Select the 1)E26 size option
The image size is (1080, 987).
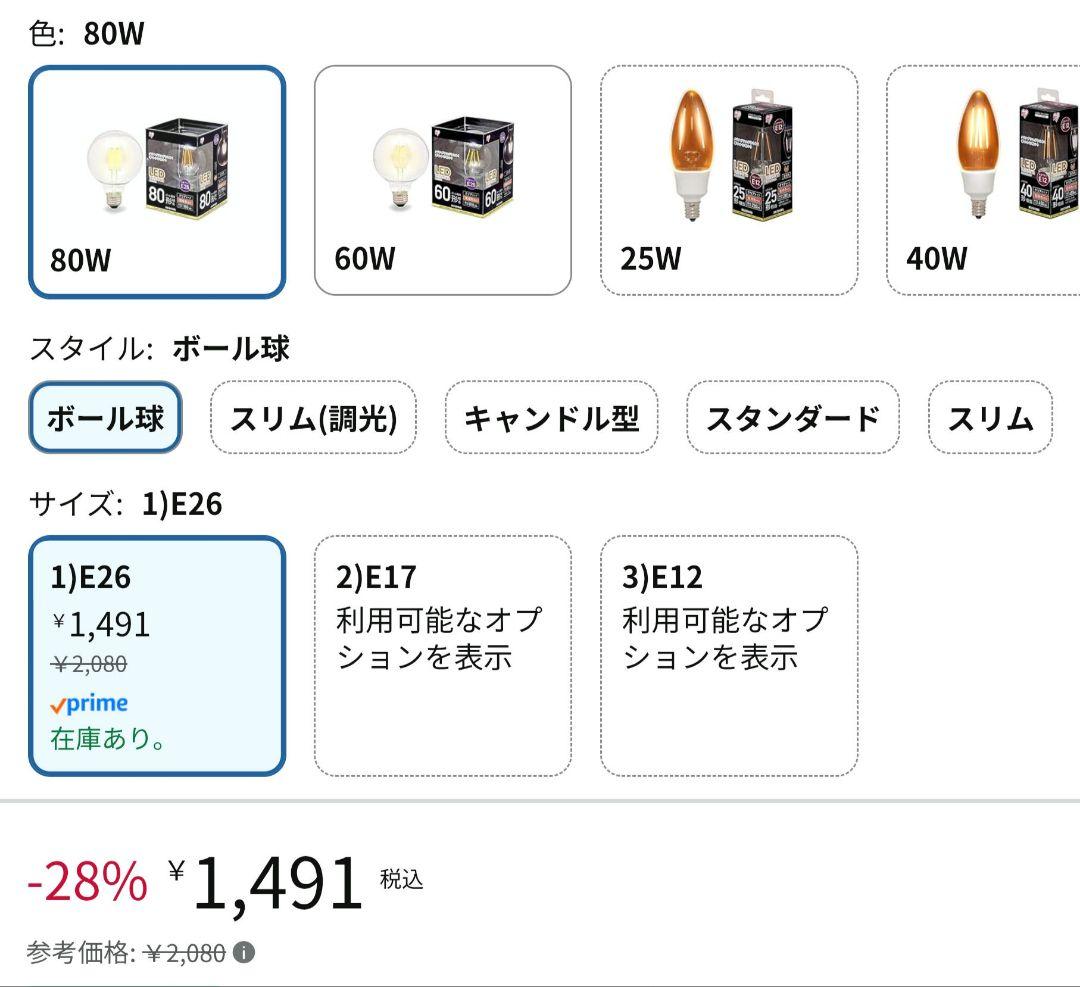point(157,656)
